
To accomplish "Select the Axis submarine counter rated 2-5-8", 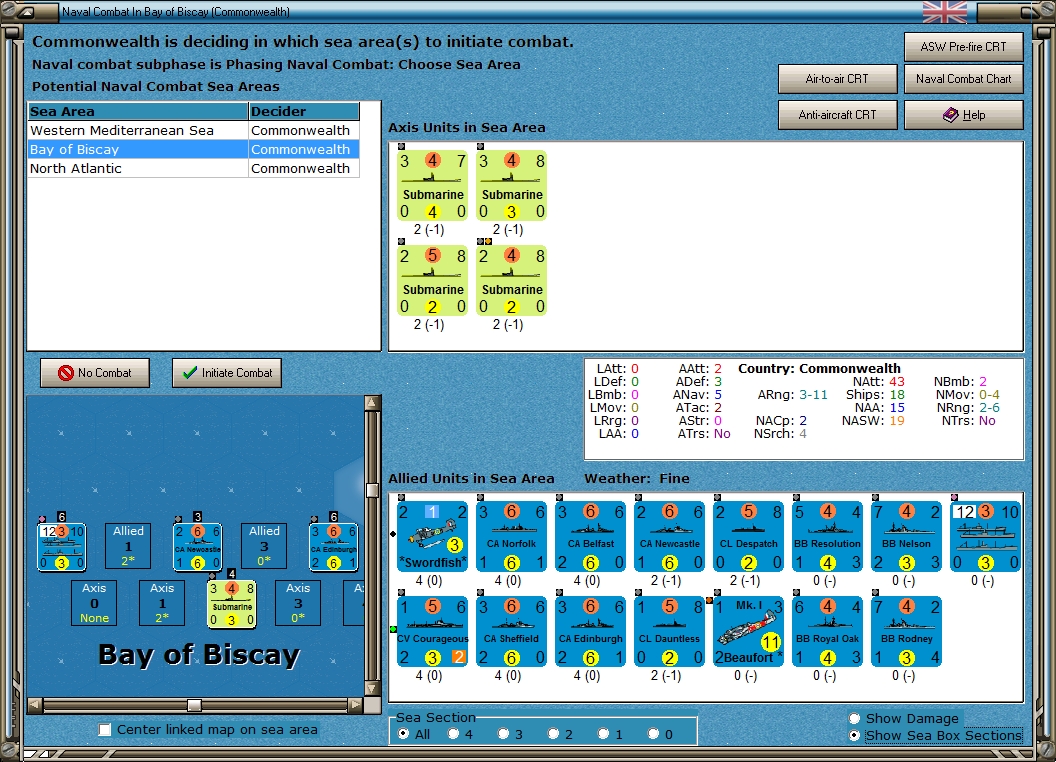I will 432,281.
